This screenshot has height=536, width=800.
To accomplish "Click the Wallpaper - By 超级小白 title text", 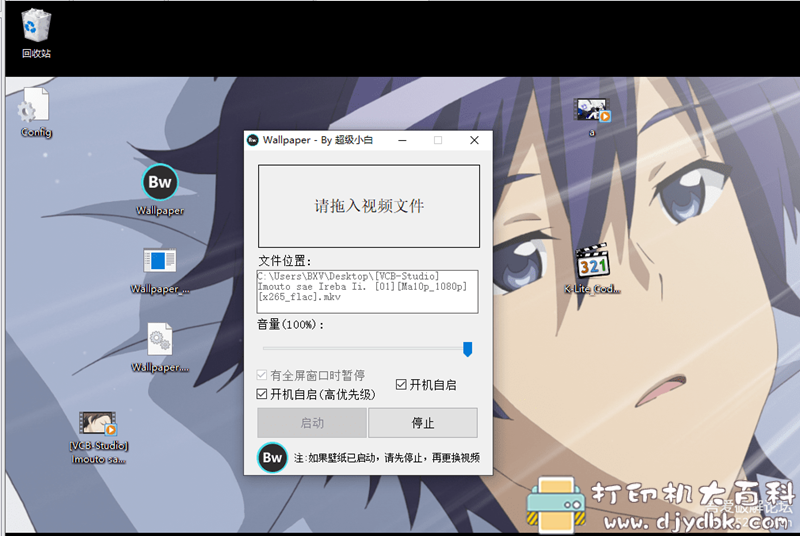I will 317,140.
